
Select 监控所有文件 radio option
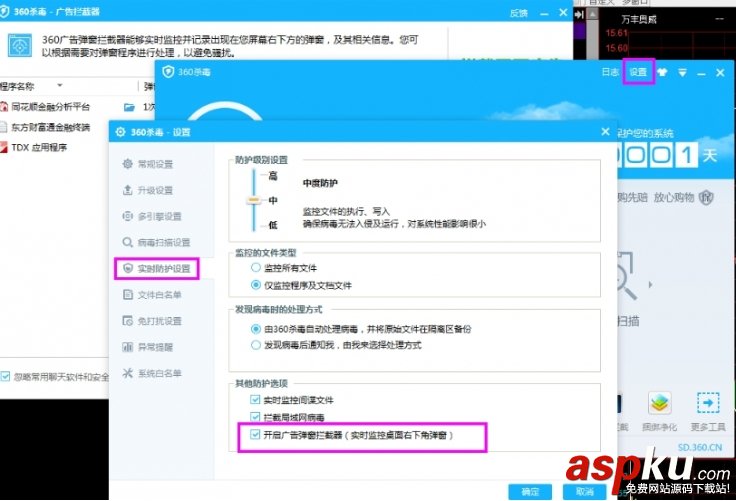[255, 268]
